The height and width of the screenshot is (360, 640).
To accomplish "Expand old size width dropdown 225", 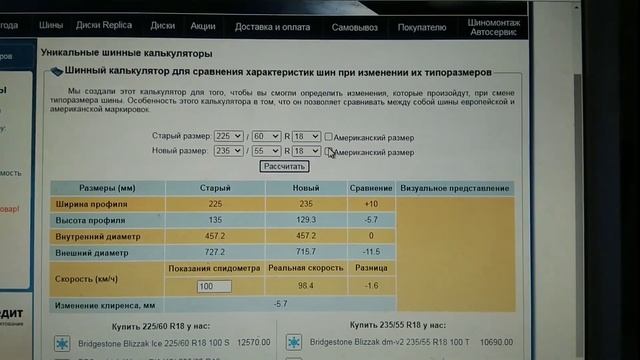I will point(229,136).
